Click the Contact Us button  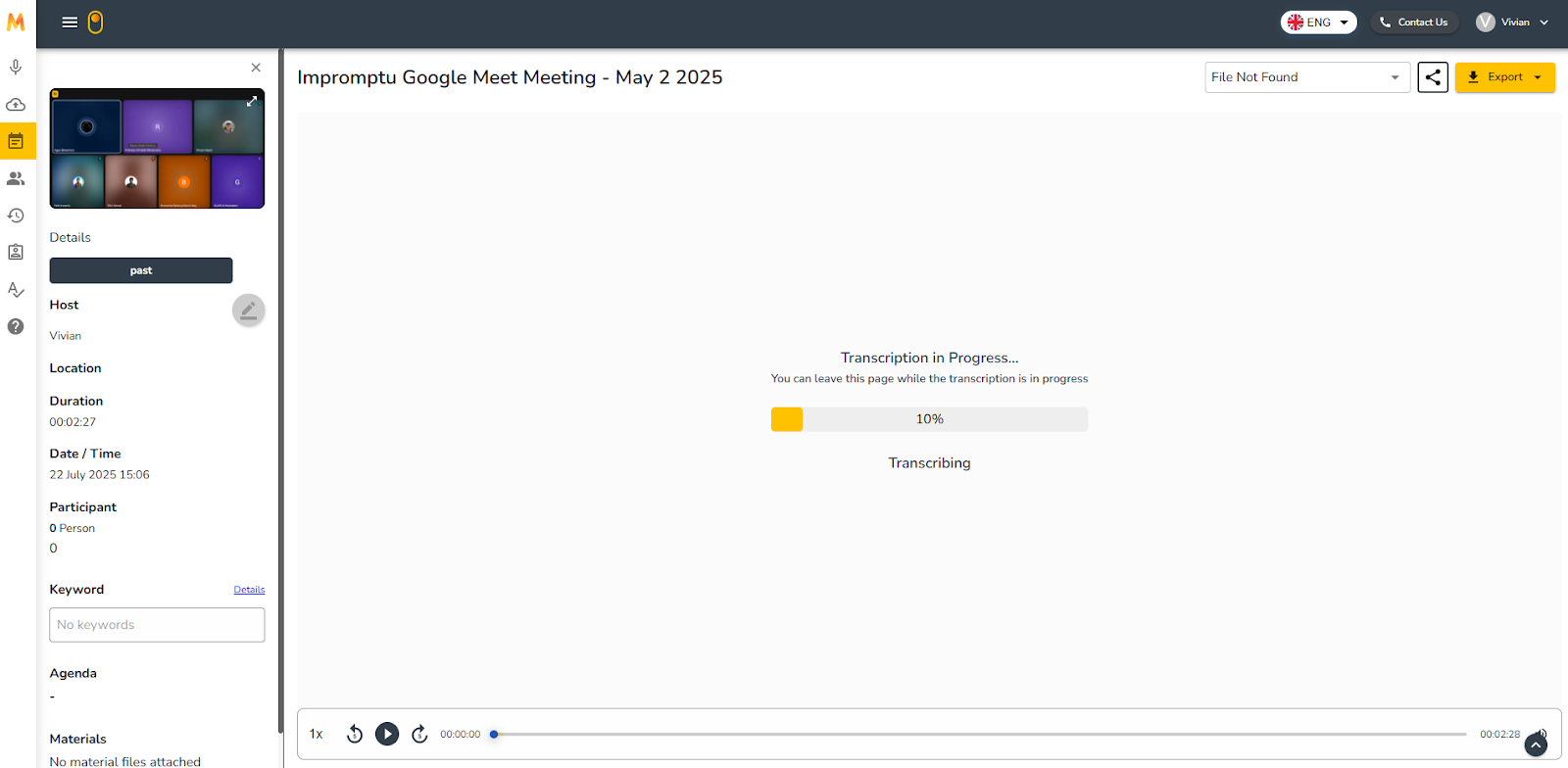pyautogui.click(x=1413, y=23)
